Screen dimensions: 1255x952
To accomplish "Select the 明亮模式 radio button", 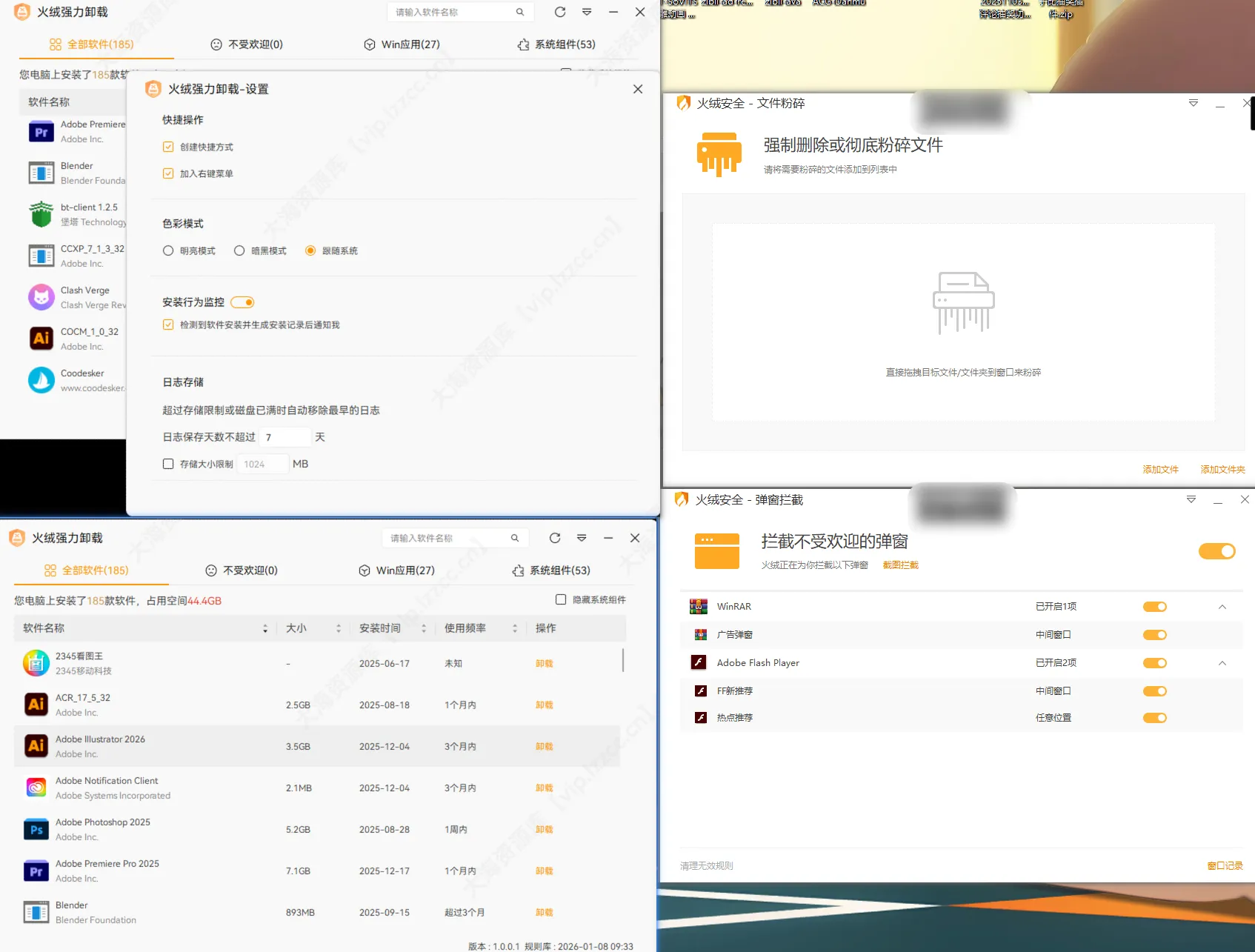I will point(167,250).
